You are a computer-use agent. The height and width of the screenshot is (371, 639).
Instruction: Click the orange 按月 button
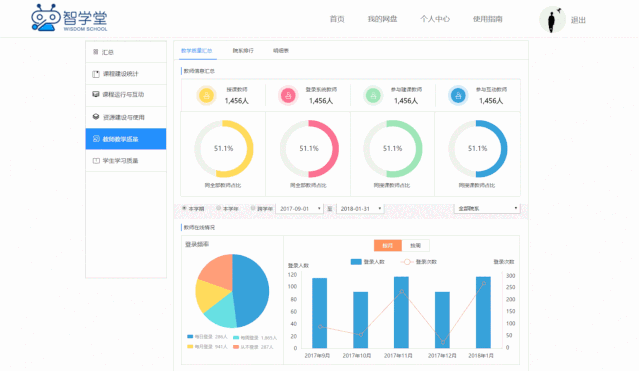[x=388, y=245]
